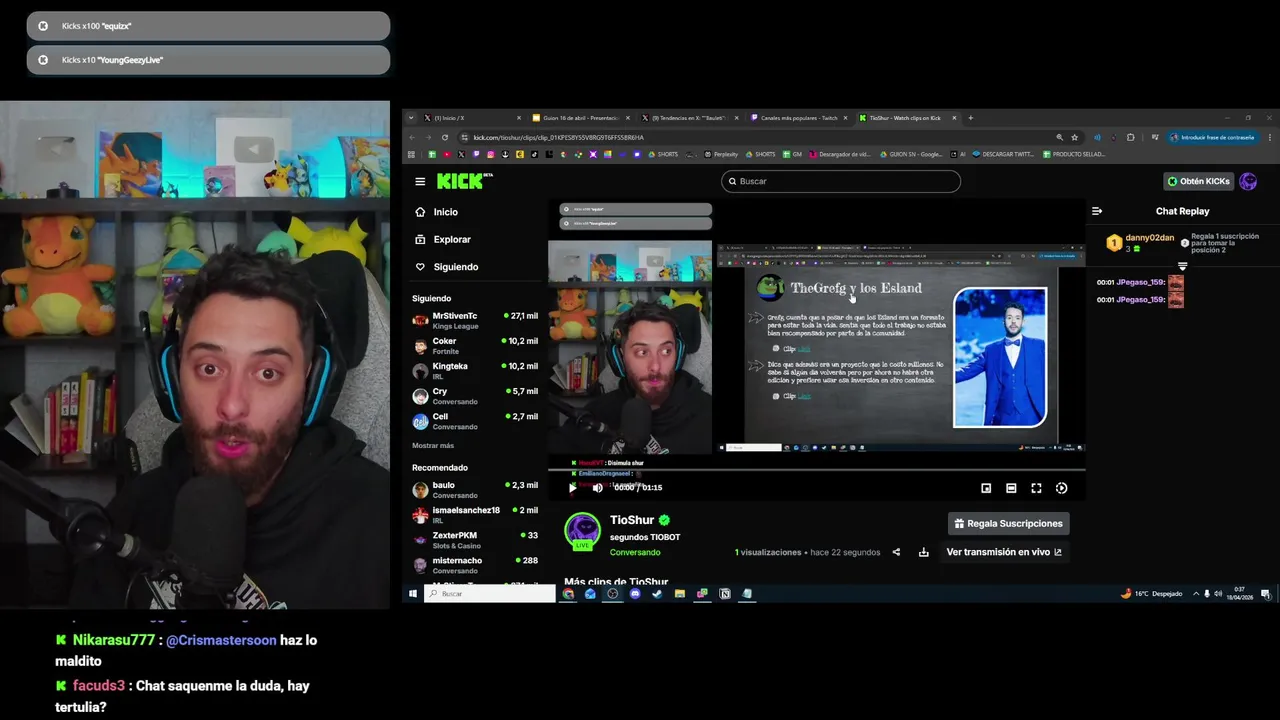Reload the Kick page
Viewport: 1280px width, 720px height.
click(445, 137)
